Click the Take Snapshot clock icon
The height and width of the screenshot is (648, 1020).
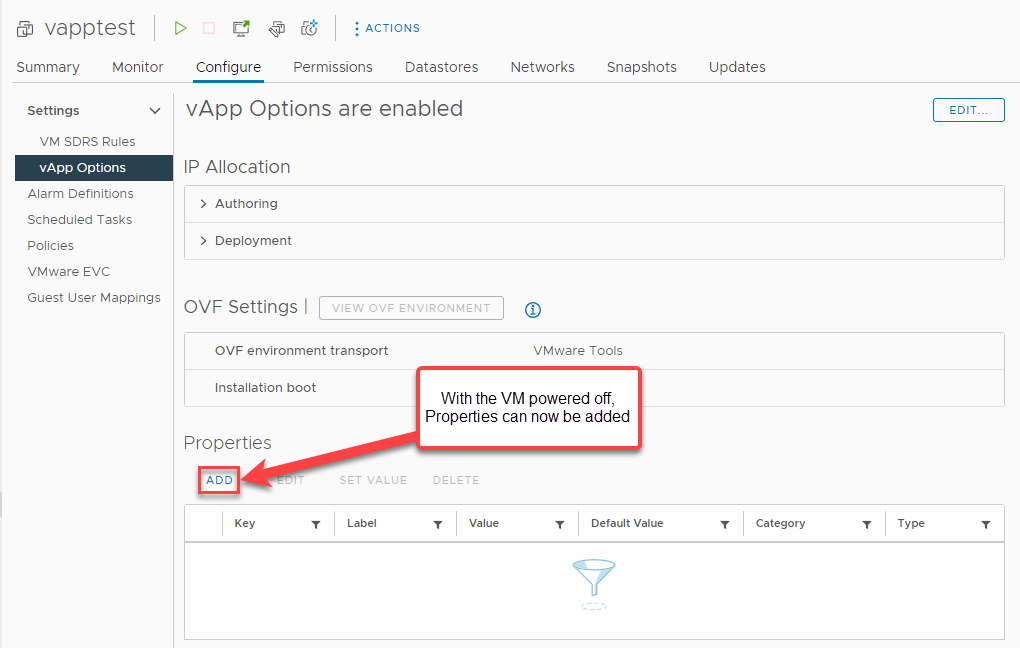pos(309,28)
